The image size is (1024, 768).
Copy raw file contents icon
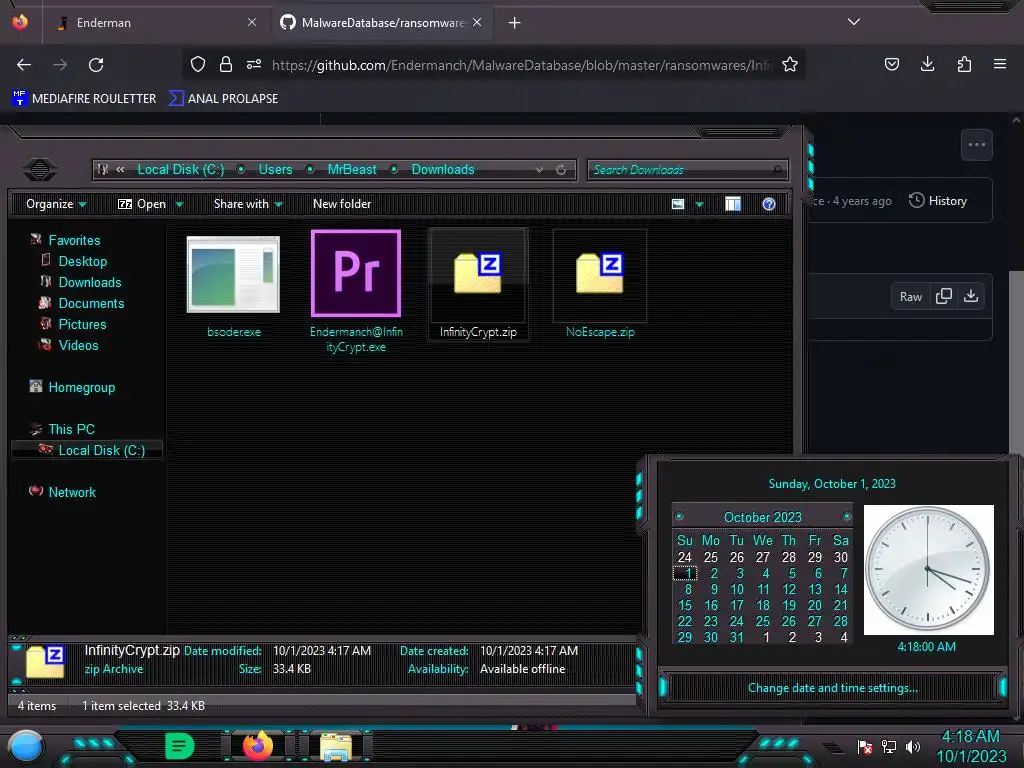[943, 296]
